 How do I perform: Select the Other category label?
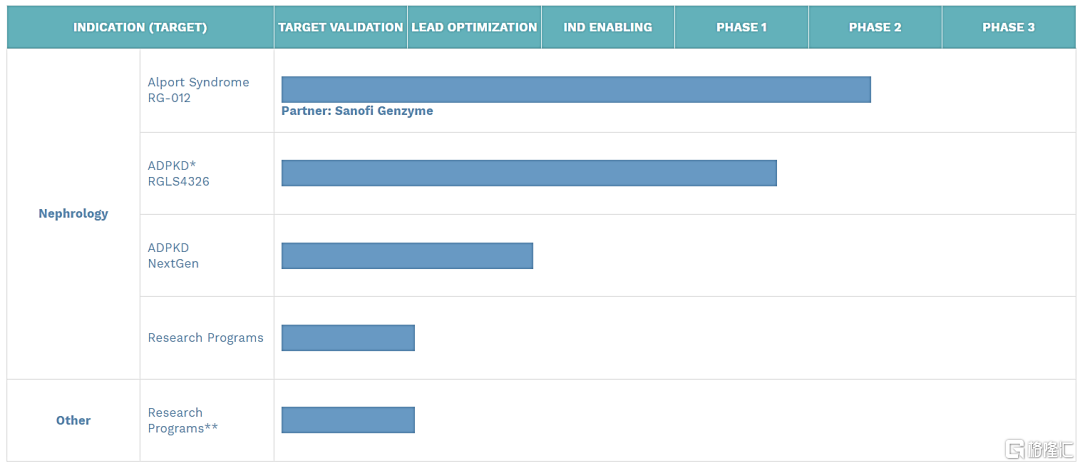[x=73, y=421]
